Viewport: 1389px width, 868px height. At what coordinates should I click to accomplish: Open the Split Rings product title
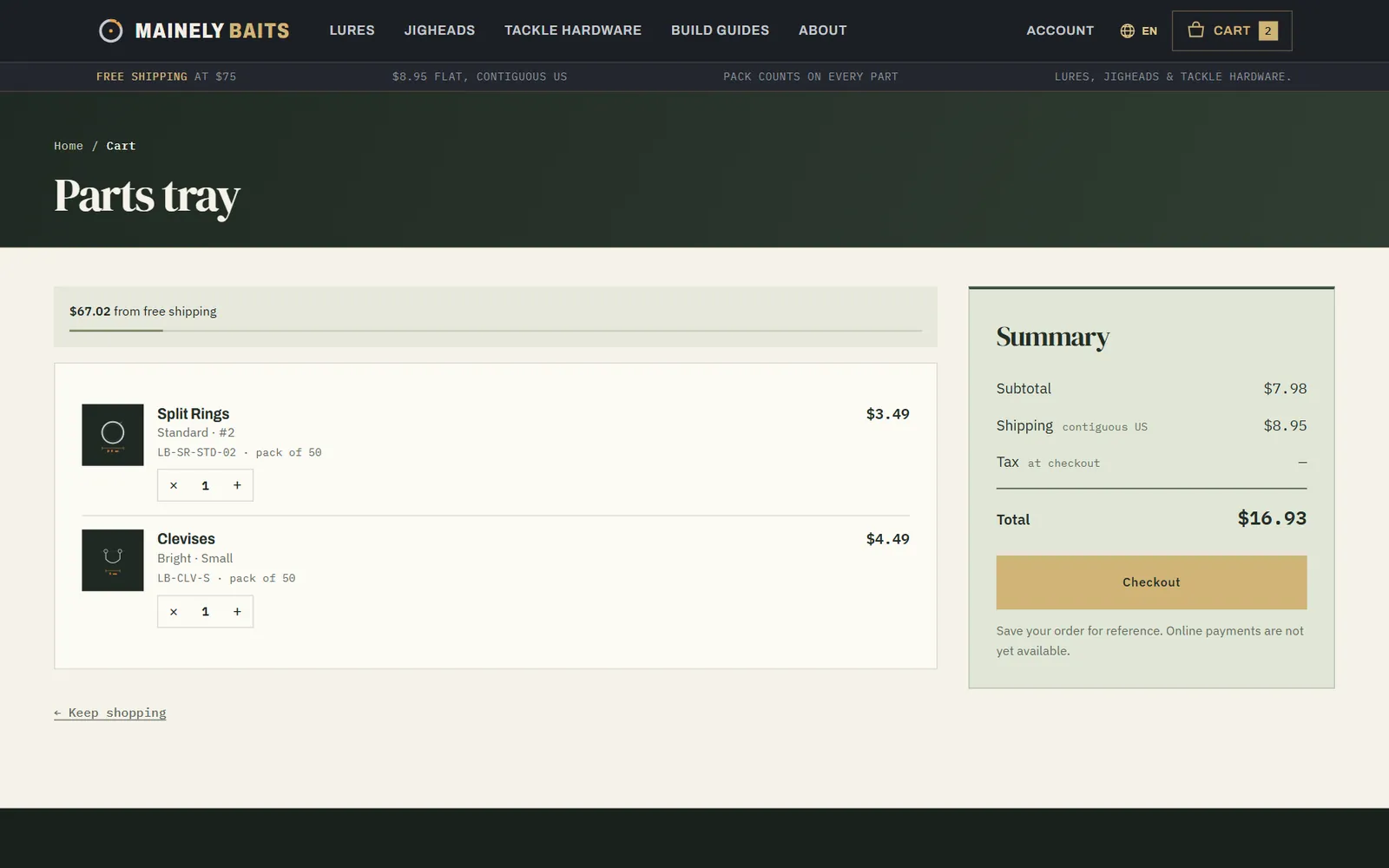[193, 414]
